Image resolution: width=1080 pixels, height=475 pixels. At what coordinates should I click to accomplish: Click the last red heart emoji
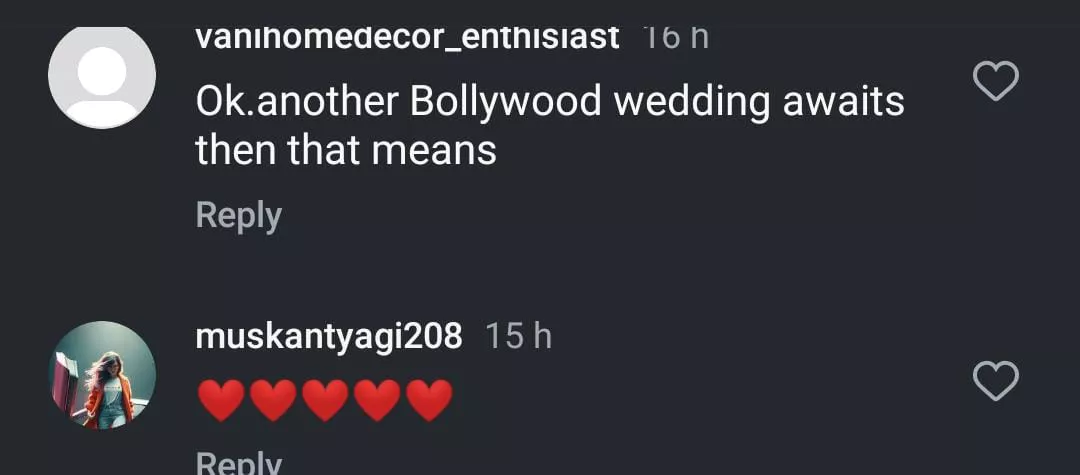tap(430, 400)
